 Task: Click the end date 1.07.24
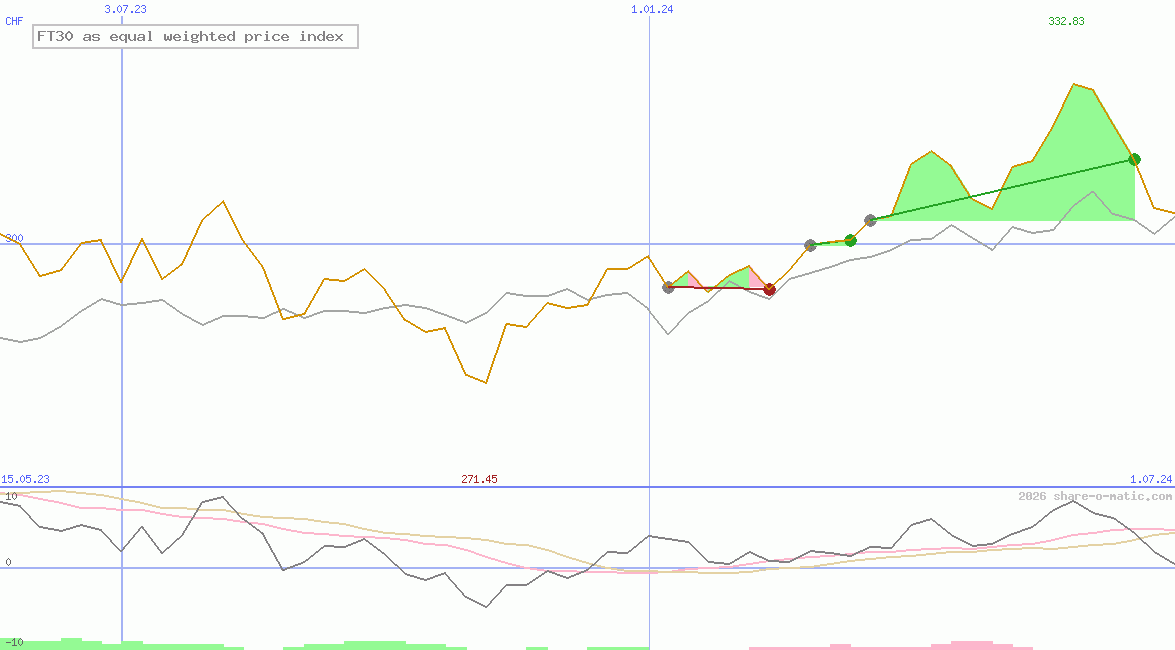point(1151,479)
